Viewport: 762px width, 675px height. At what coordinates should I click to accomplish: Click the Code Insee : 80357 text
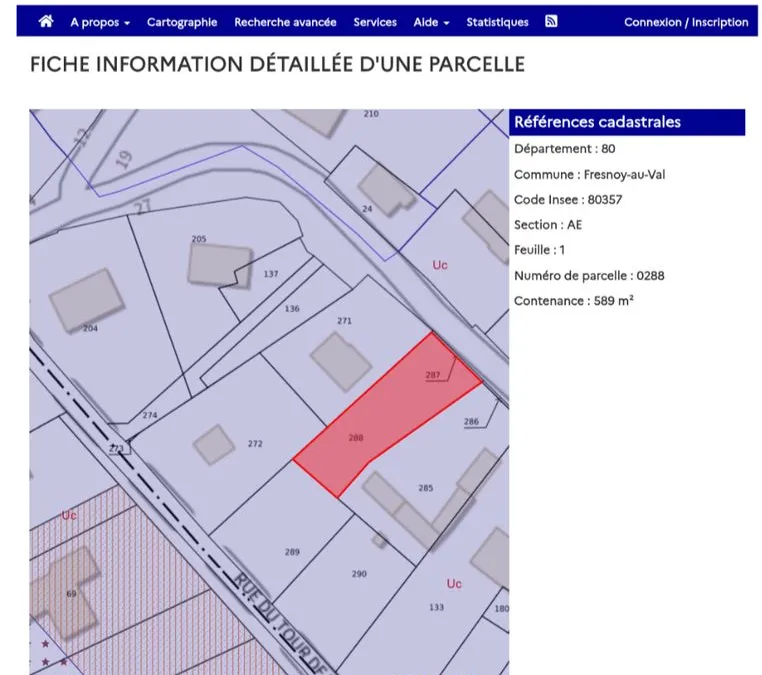point(568,200)
